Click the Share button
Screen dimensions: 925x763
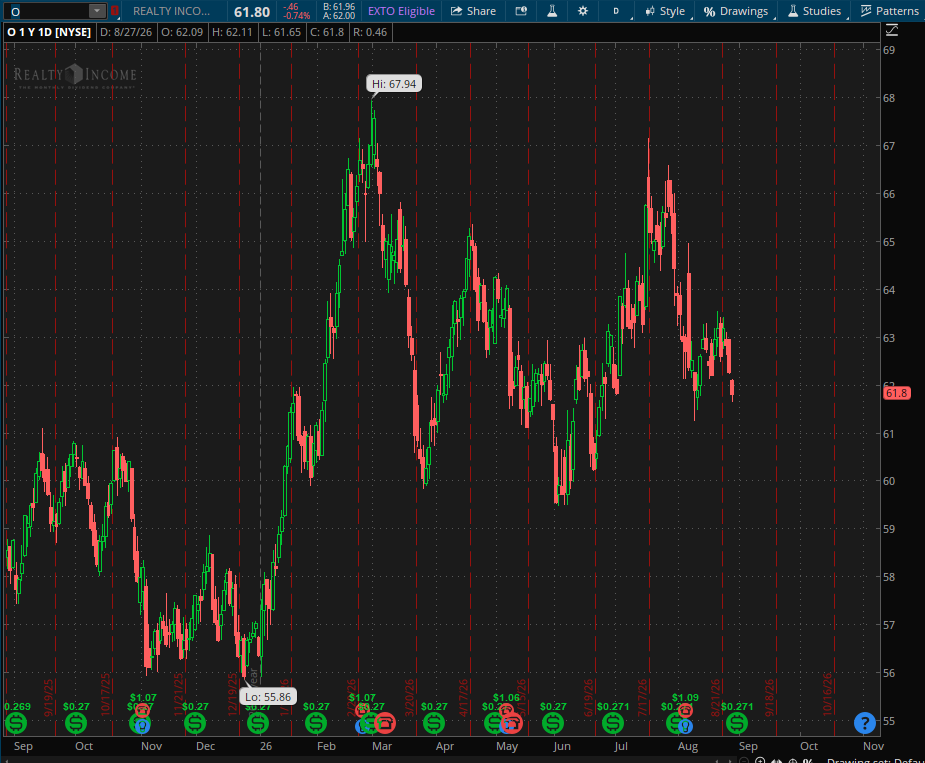[473, 11]
